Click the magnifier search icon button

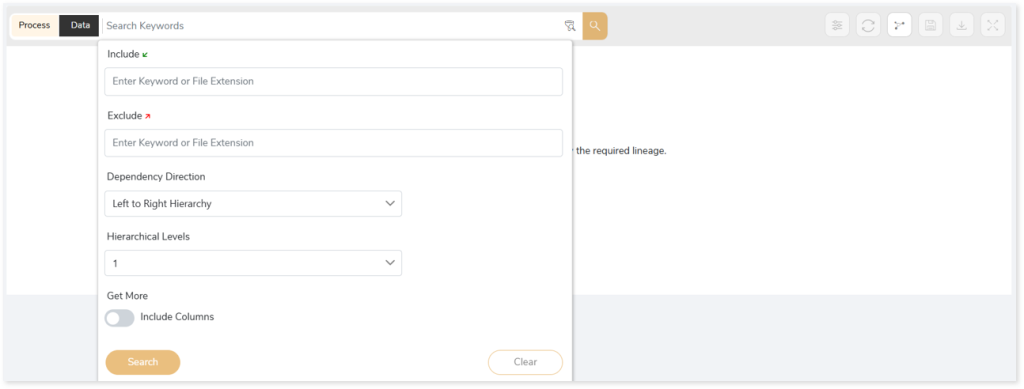[x=594, y=26]
